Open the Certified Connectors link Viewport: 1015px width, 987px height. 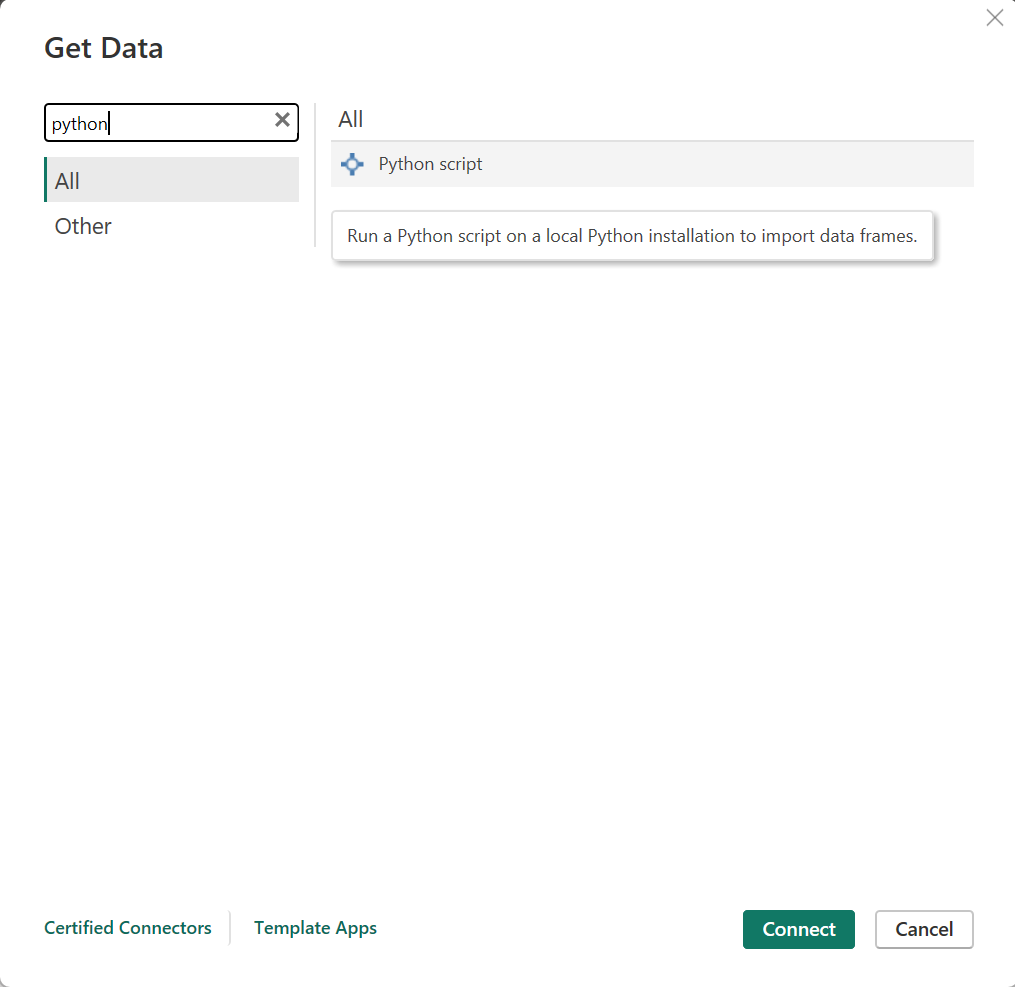tap(128, 927)
